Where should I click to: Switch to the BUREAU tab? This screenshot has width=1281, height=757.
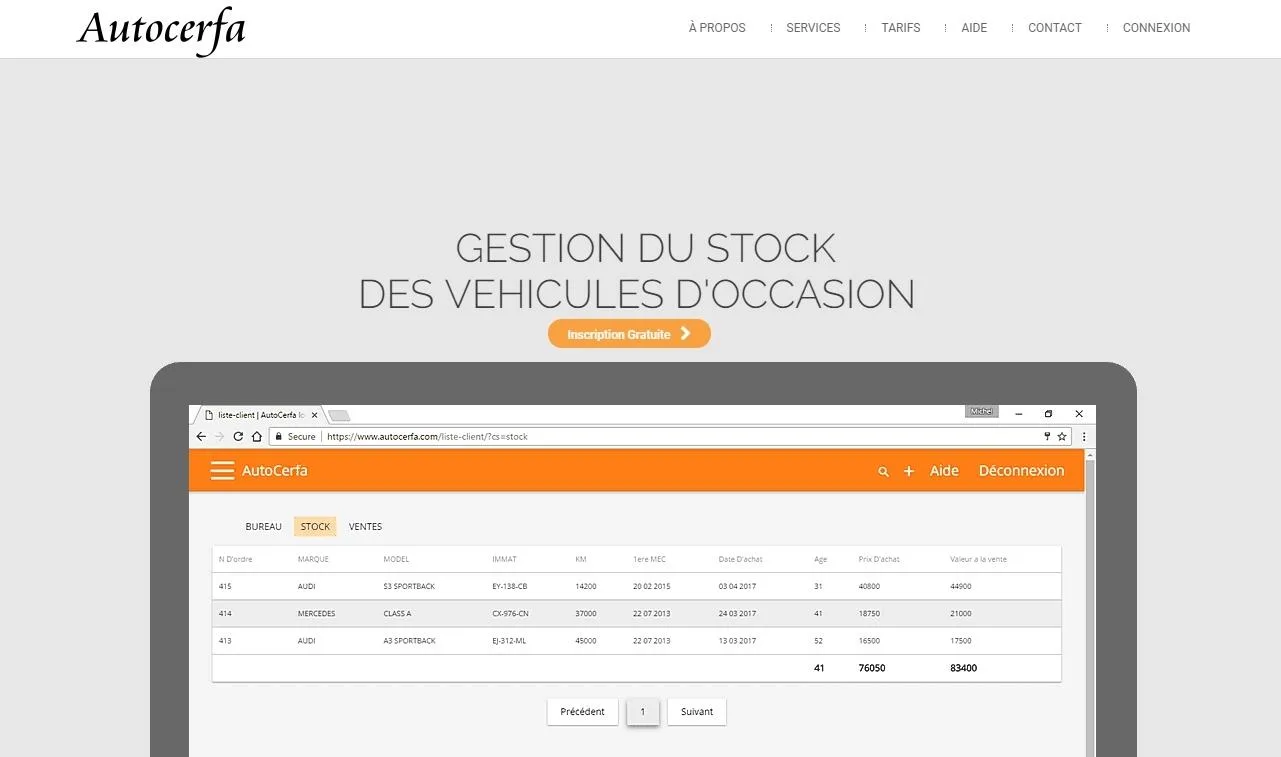(x=264, y=527)
